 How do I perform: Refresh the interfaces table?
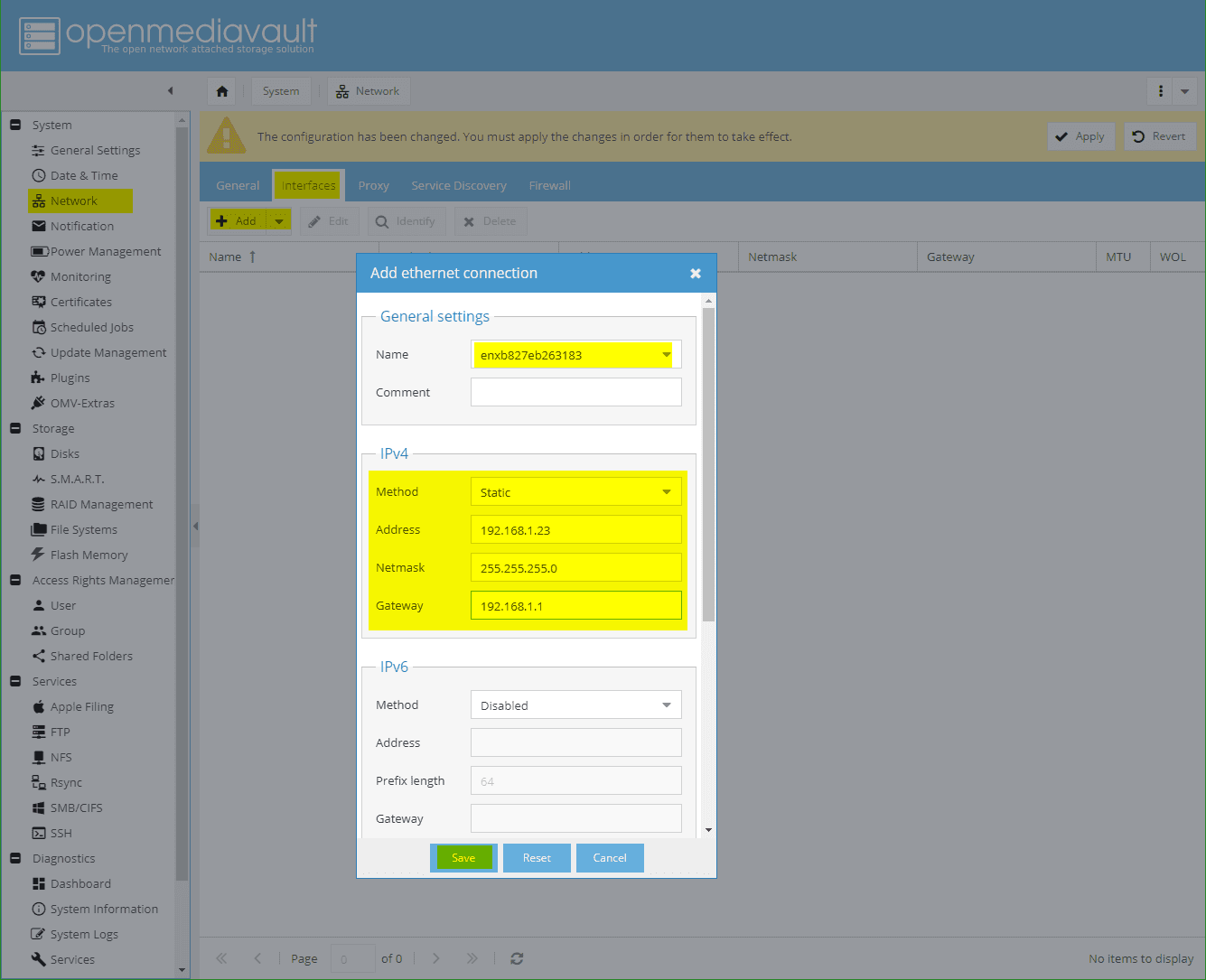coord(516,958)
